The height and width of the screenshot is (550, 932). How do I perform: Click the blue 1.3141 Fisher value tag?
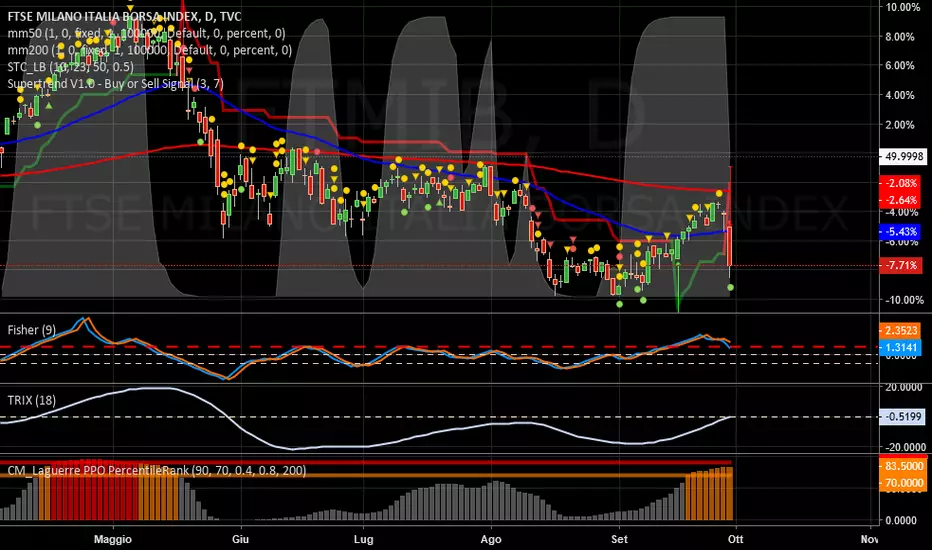[x=900, y=347]
